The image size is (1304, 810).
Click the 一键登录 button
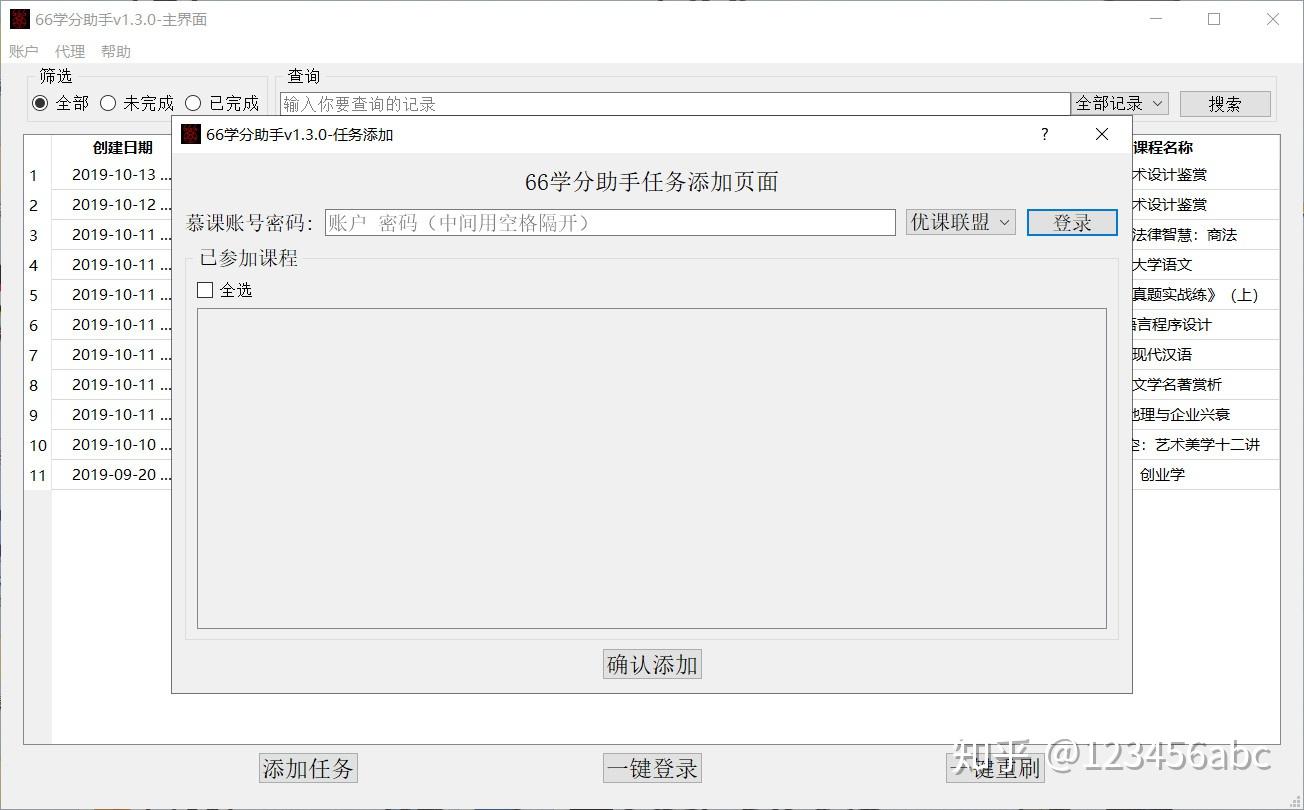[652, 768]
